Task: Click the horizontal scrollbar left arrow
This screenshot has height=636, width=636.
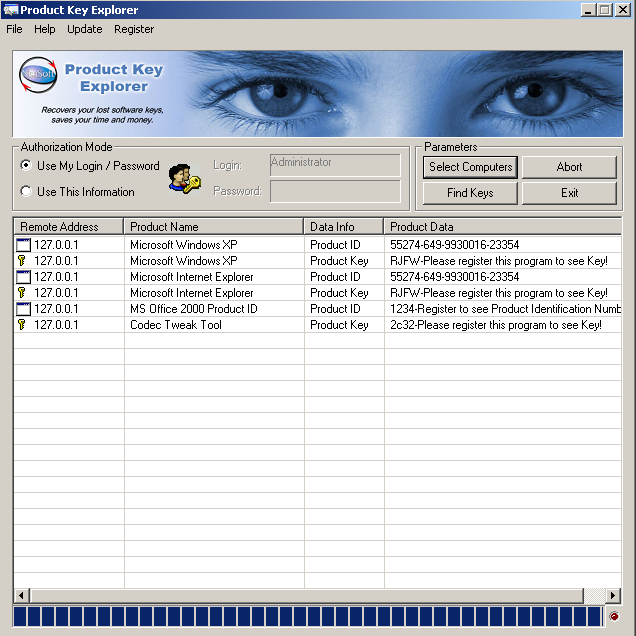Action: 21,595
